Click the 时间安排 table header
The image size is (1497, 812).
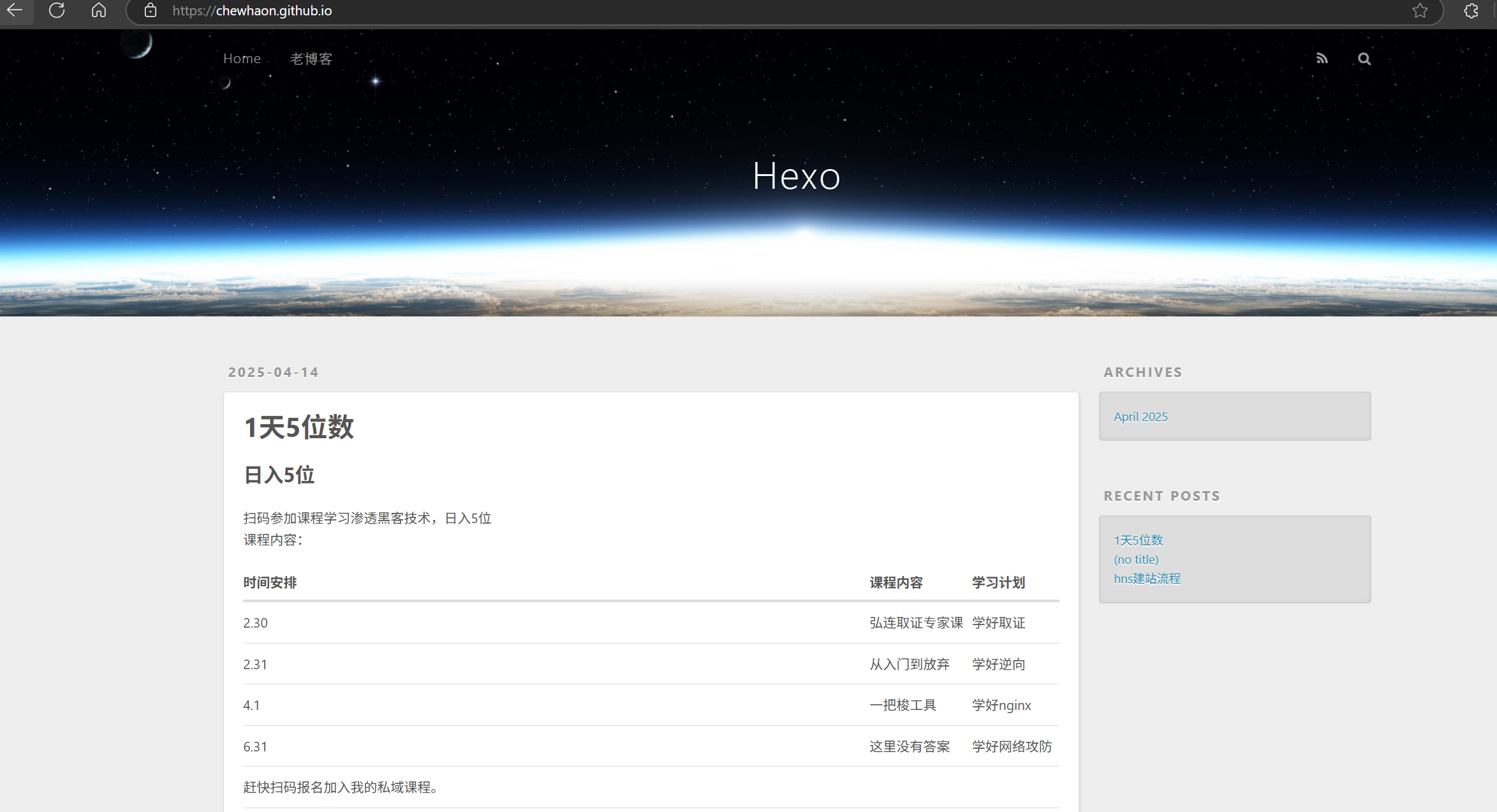[x=270, y=582]
